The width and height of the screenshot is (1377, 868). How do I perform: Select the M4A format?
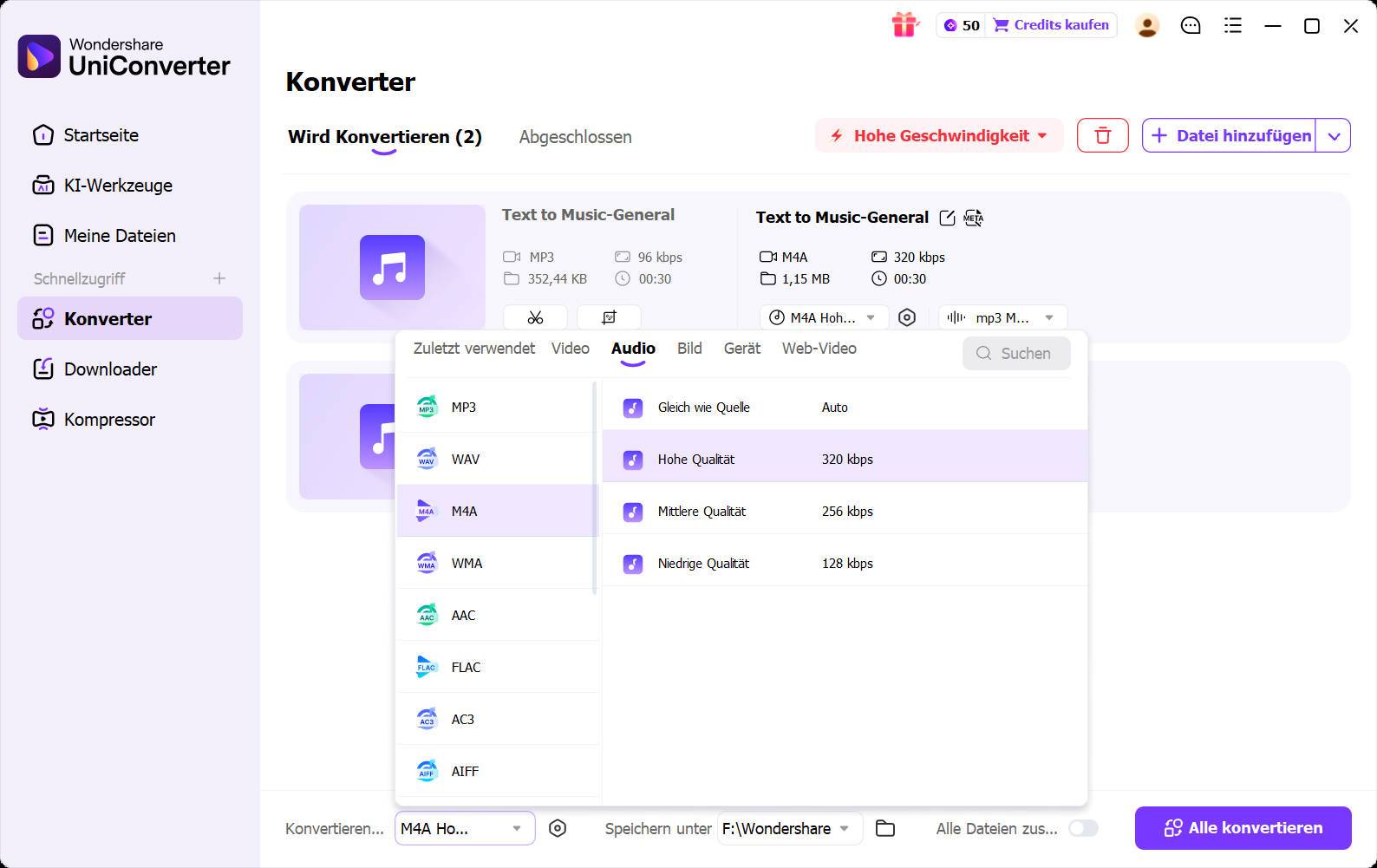pos(499,511)
